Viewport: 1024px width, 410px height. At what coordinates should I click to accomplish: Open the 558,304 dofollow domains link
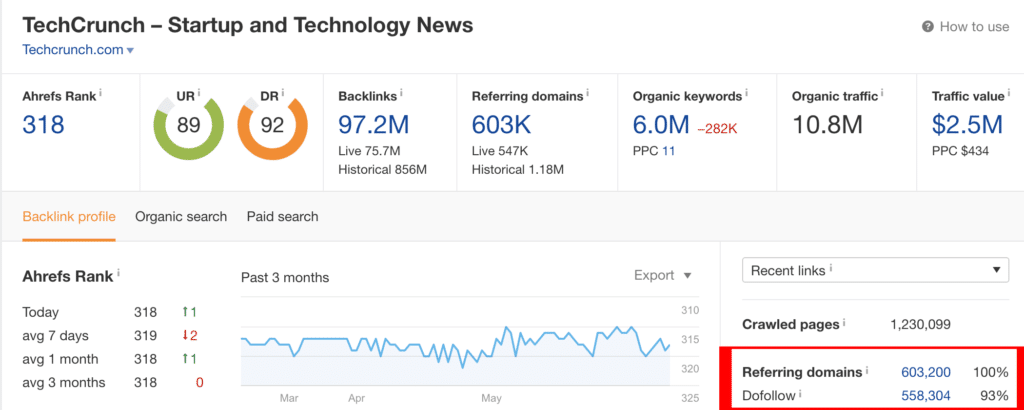click(x=925, y=395)
